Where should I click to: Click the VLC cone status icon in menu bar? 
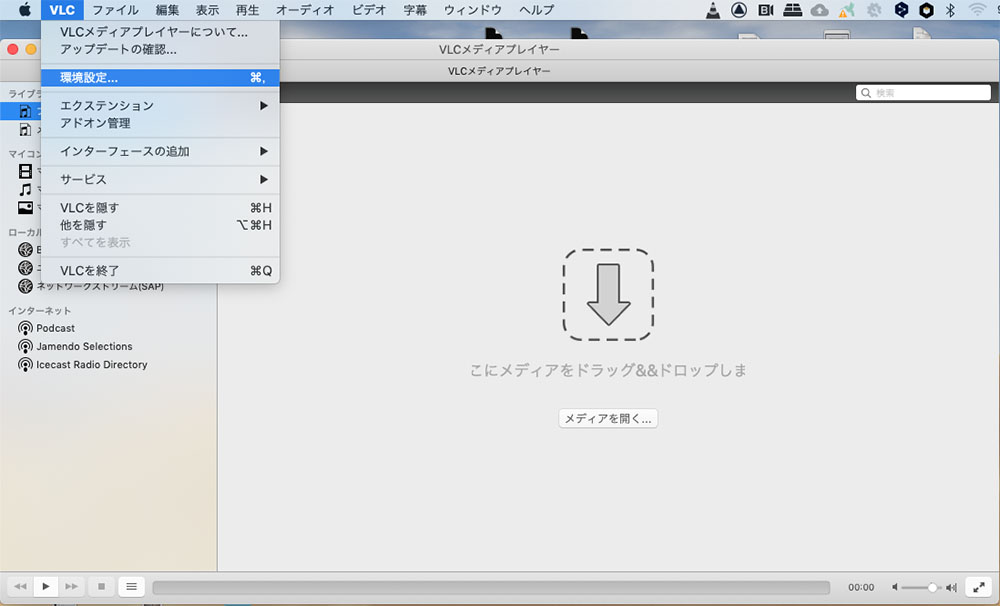(713, 10)
